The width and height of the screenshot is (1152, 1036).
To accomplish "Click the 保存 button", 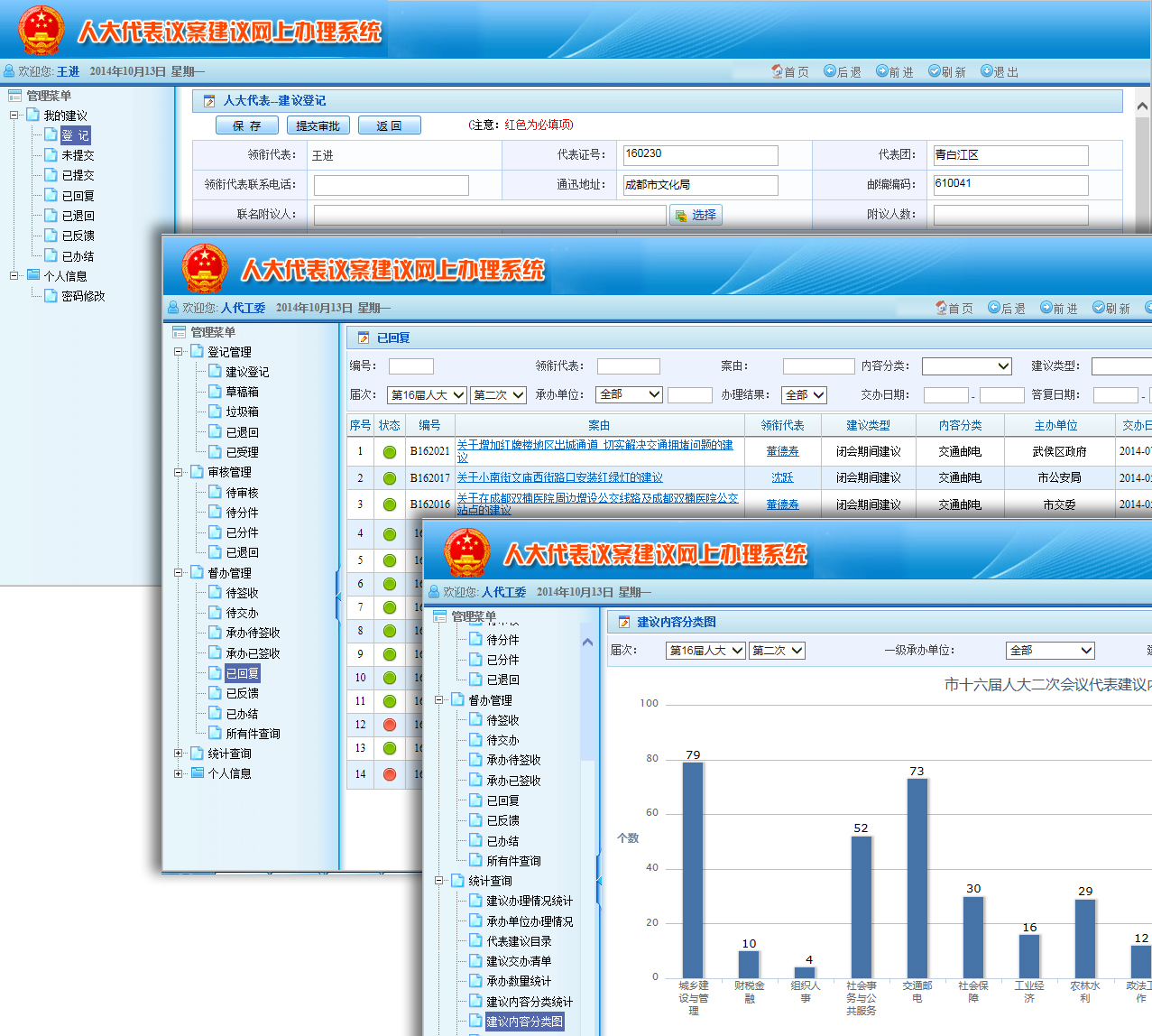I will (x=246, y=125).
